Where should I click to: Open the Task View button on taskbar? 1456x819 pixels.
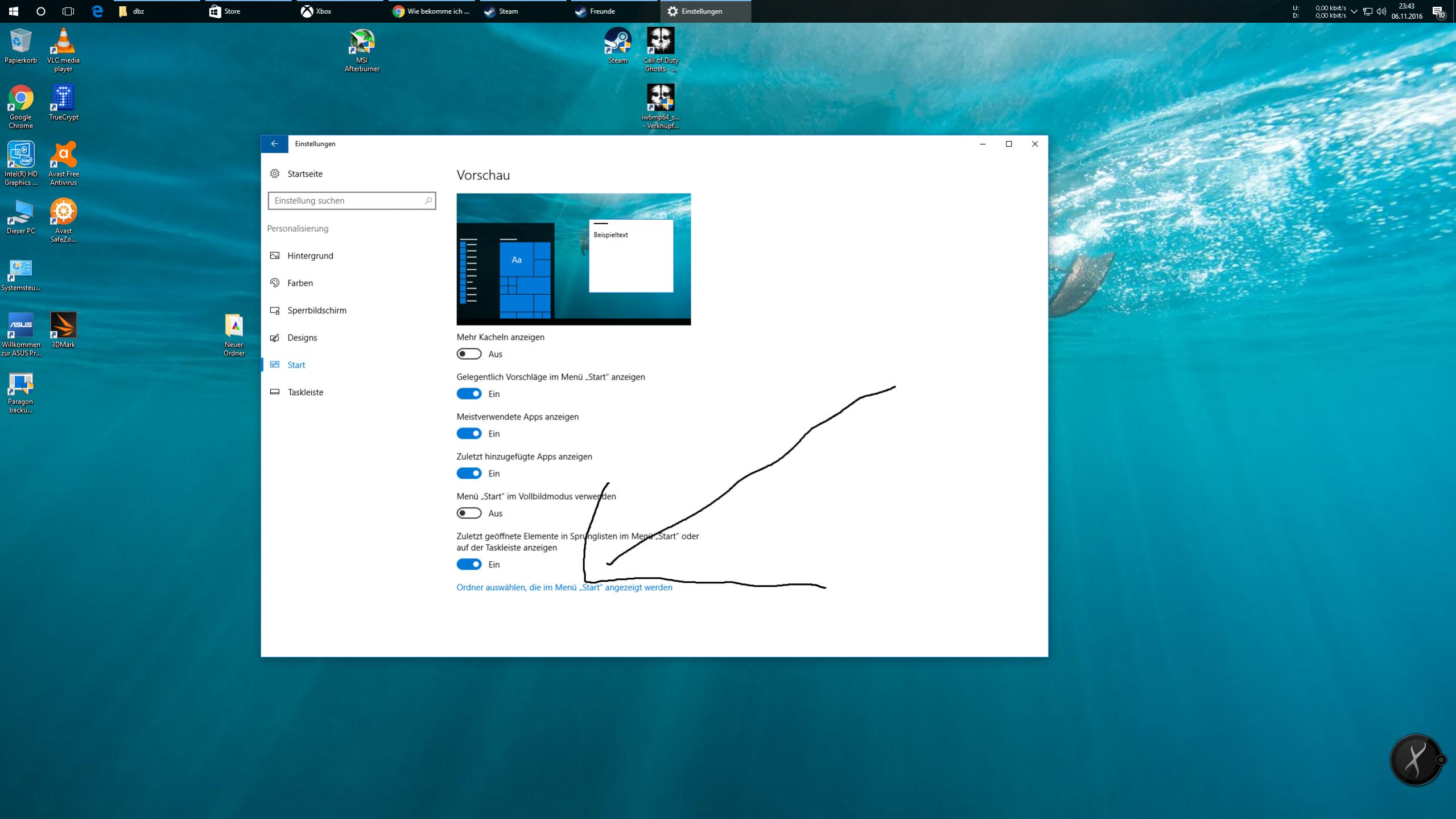pyautogui.click(x=68, y=11)
